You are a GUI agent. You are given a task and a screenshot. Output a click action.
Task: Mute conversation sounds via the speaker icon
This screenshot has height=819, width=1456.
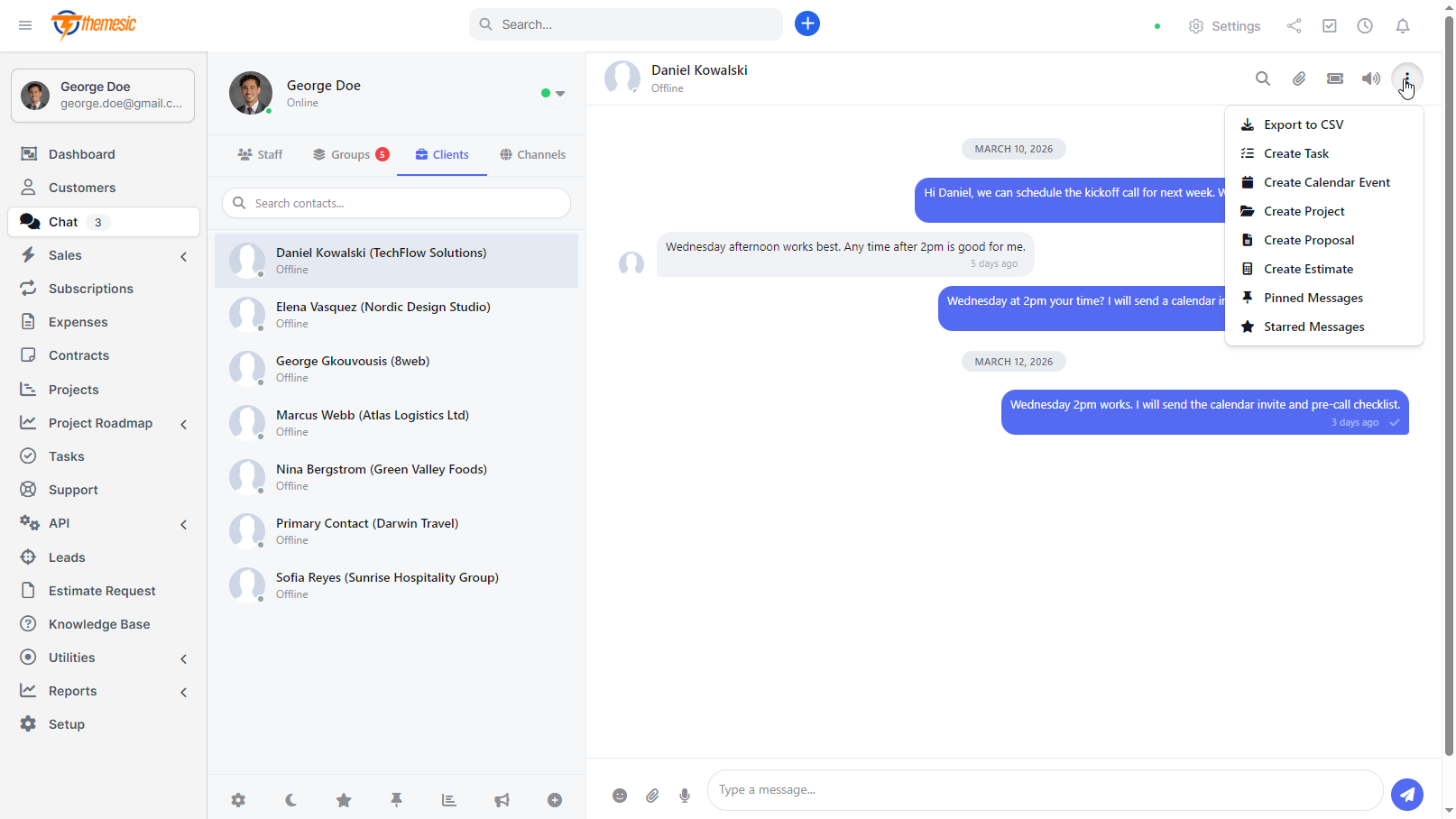[1370, 78]
